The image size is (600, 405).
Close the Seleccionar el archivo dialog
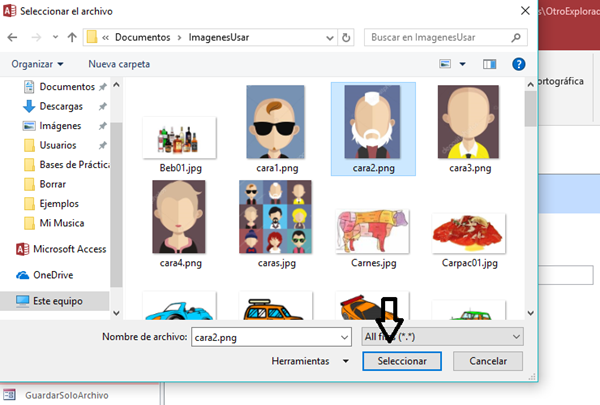point(525,11)
